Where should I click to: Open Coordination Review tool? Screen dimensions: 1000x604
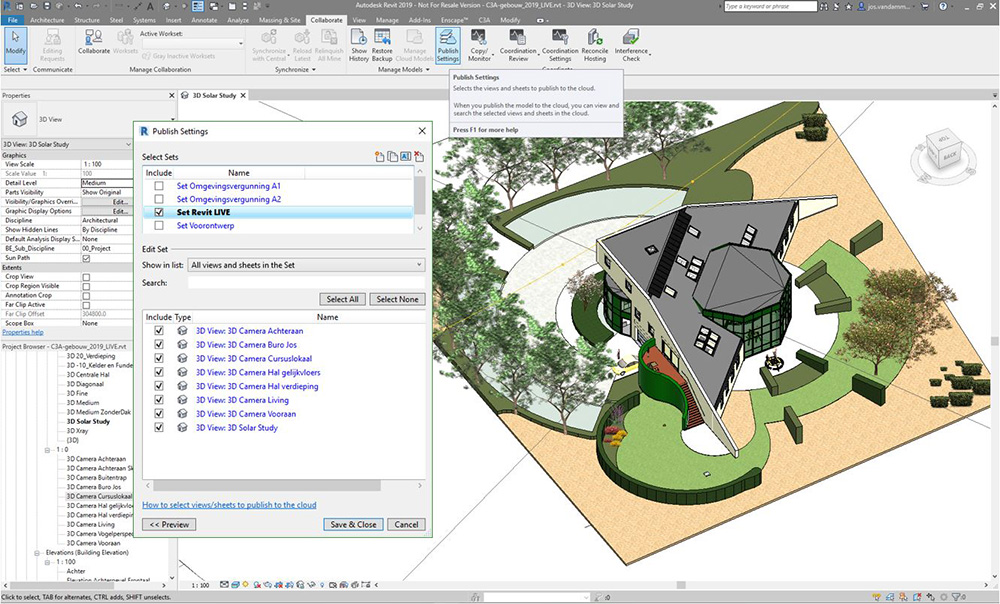(x=518, y=45)
